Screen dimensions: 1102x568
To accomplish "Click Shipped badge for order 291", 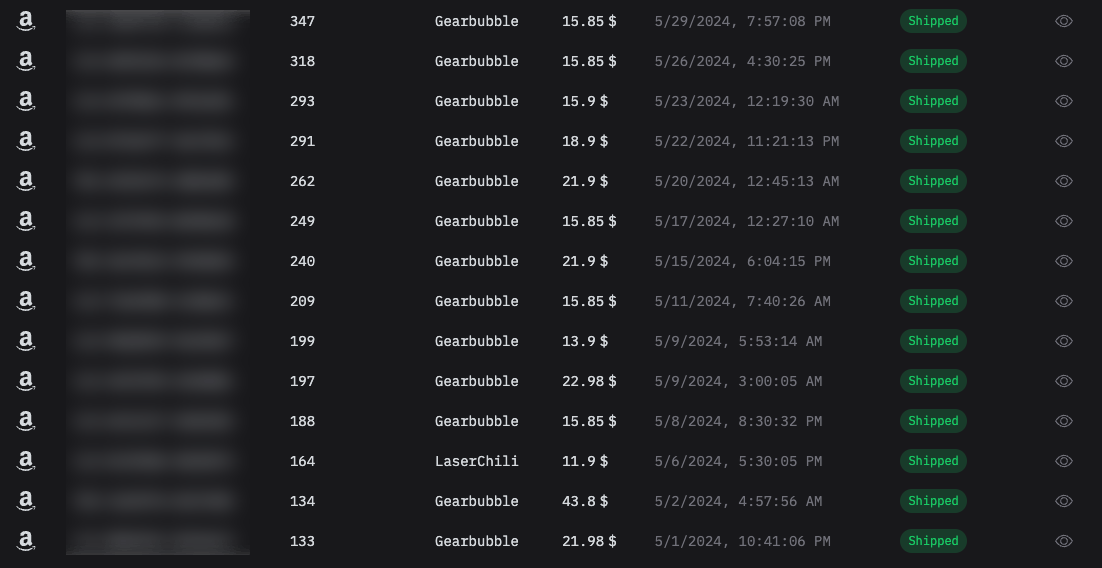I will [933, 141].
